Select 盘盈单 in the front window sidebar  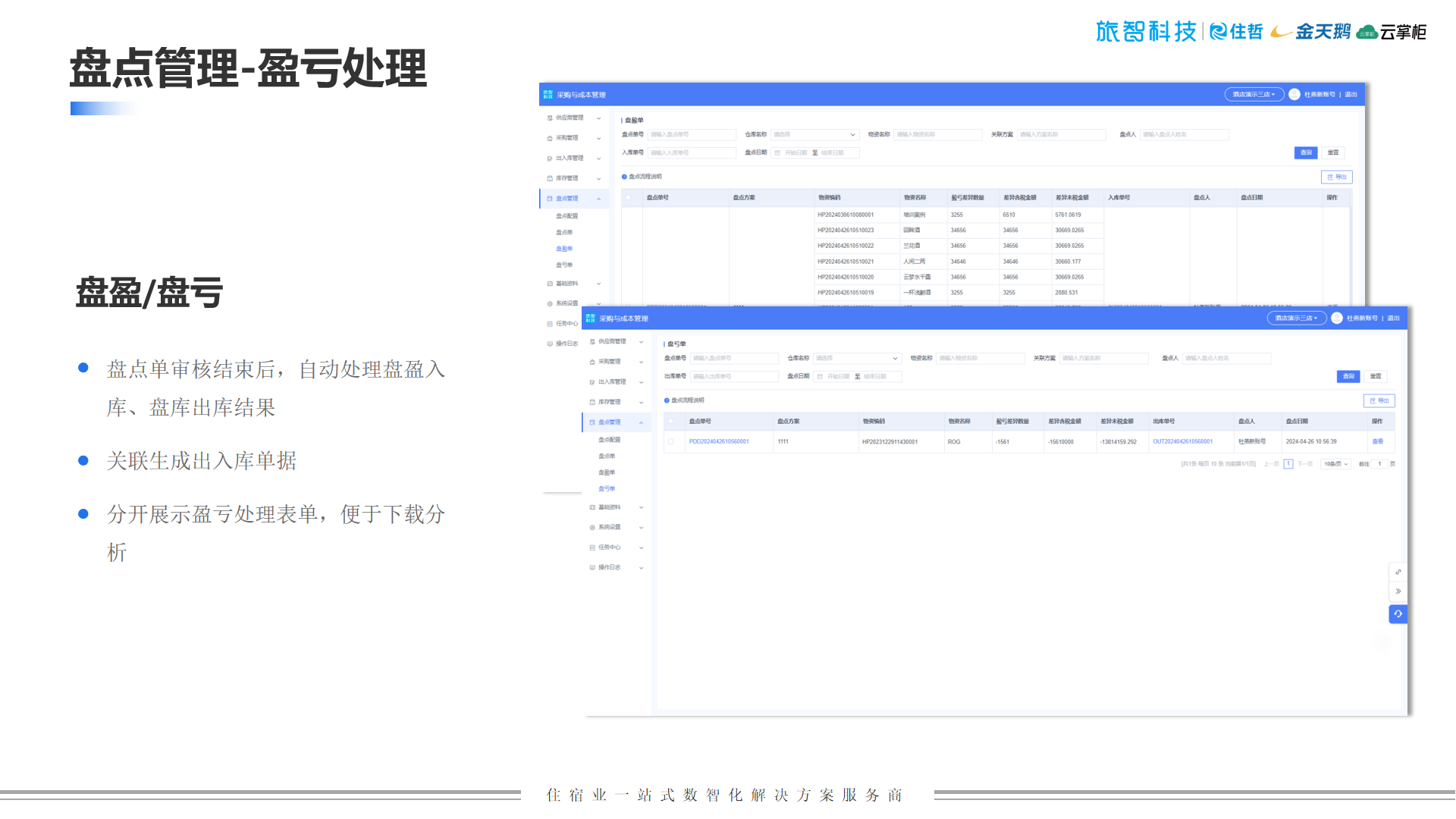point(607,472)
